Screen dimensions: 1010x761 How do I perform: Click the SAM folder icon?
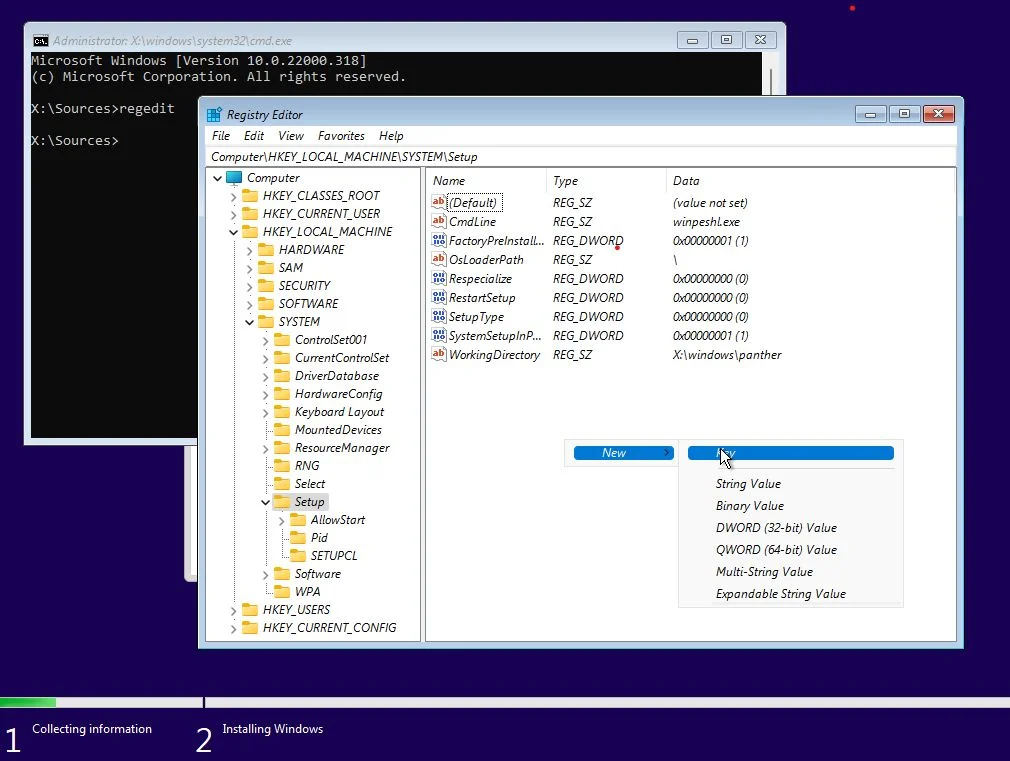pyautogui.click(x=266, y=267)
